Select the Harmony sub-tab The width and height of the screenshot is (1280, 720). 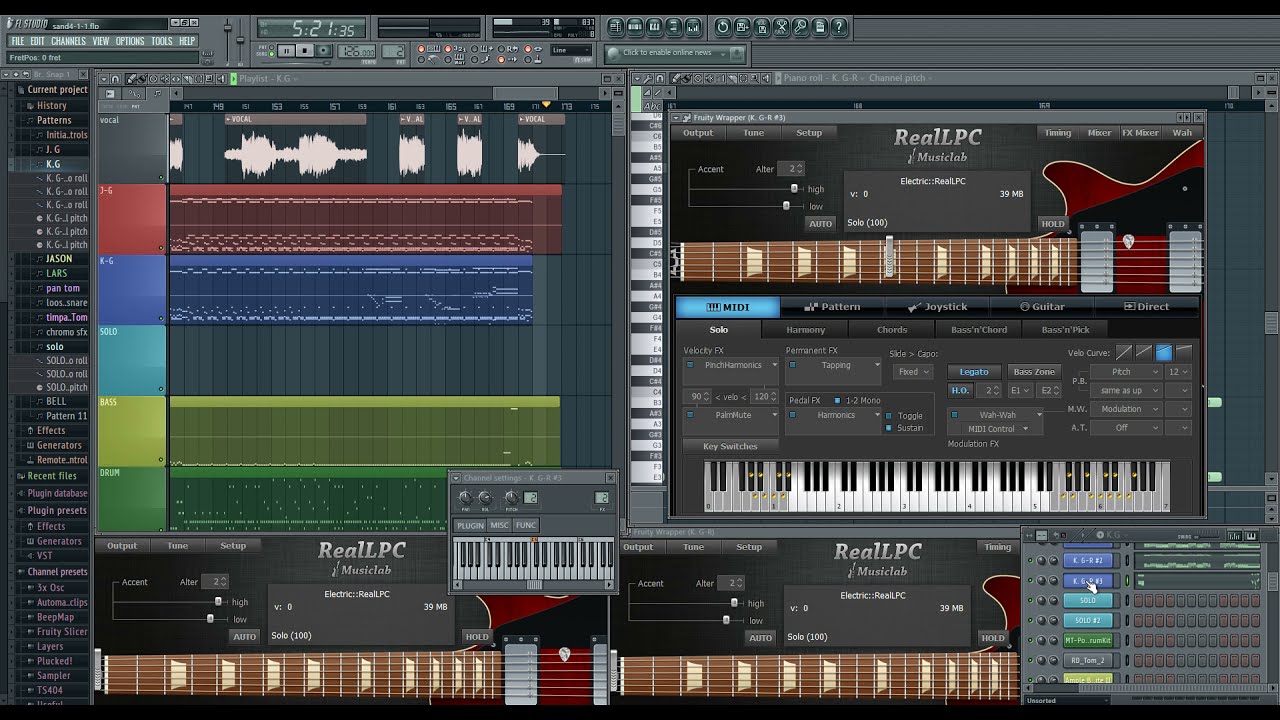pos(806,330)
